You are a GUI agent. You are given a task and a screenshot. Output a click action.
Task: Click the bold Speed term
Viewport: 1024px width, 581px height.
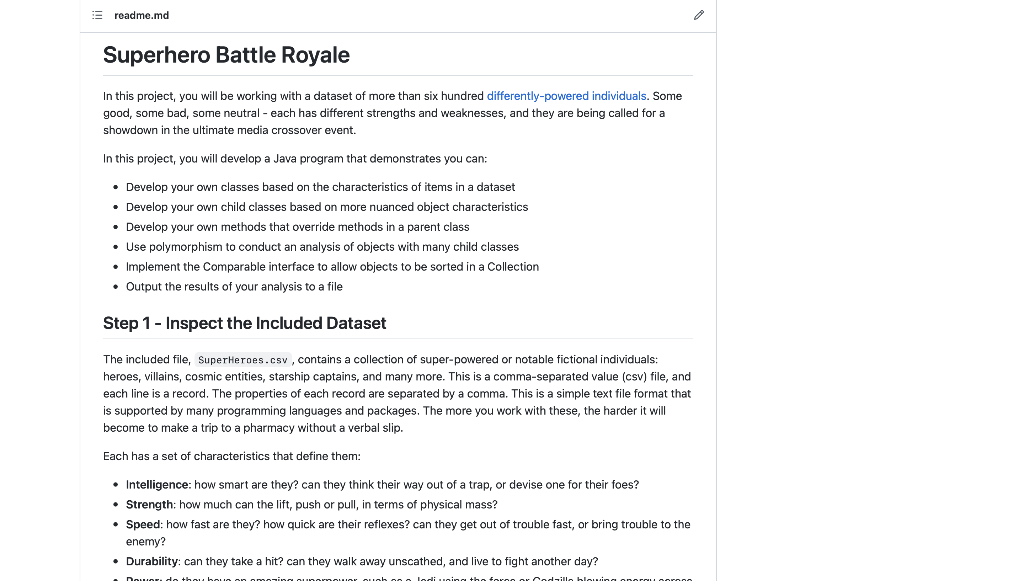(143, 525)
